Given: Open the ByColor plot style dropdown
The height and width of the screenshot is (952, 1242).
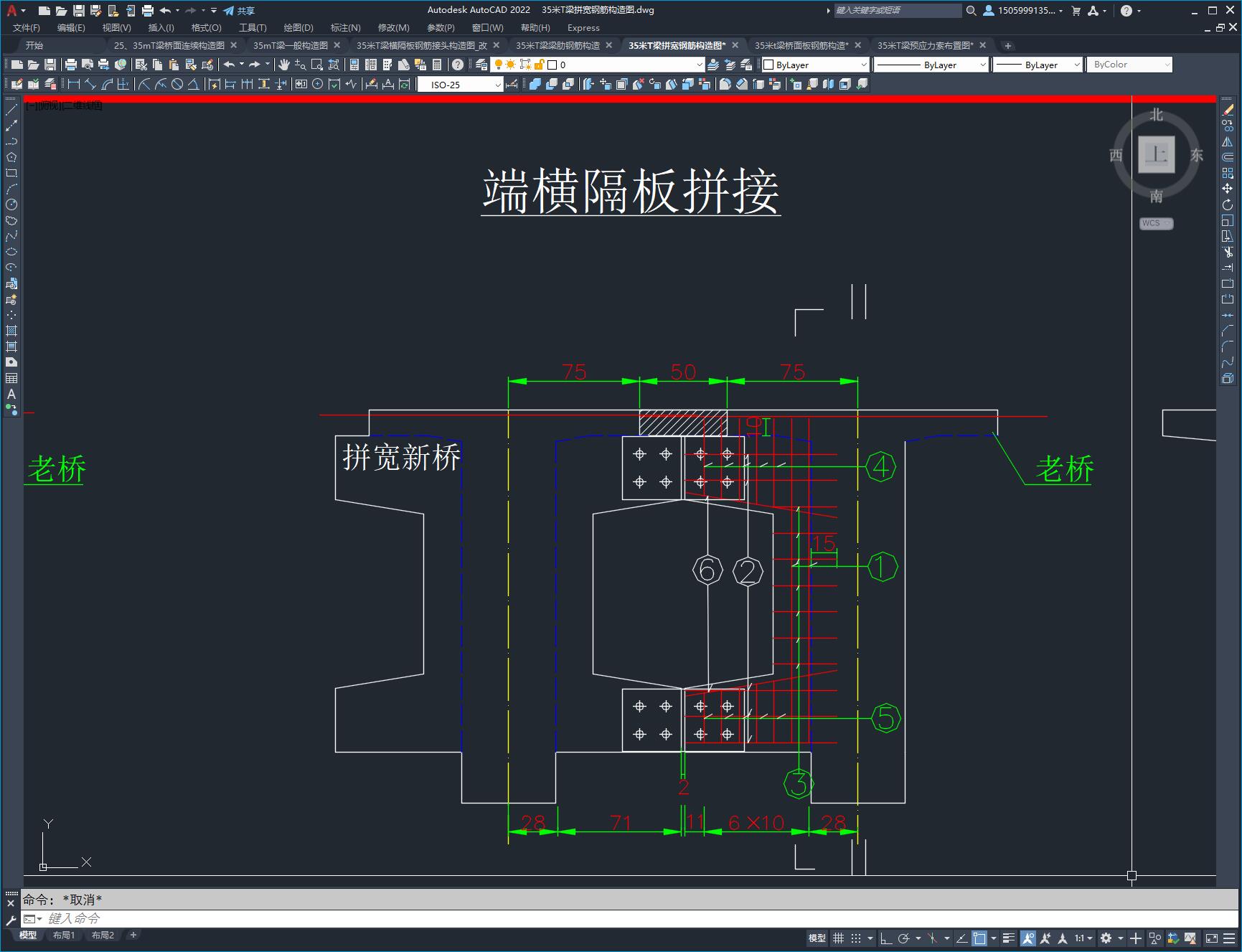Looking at the screenshot, I should (x=1129, y=65).
